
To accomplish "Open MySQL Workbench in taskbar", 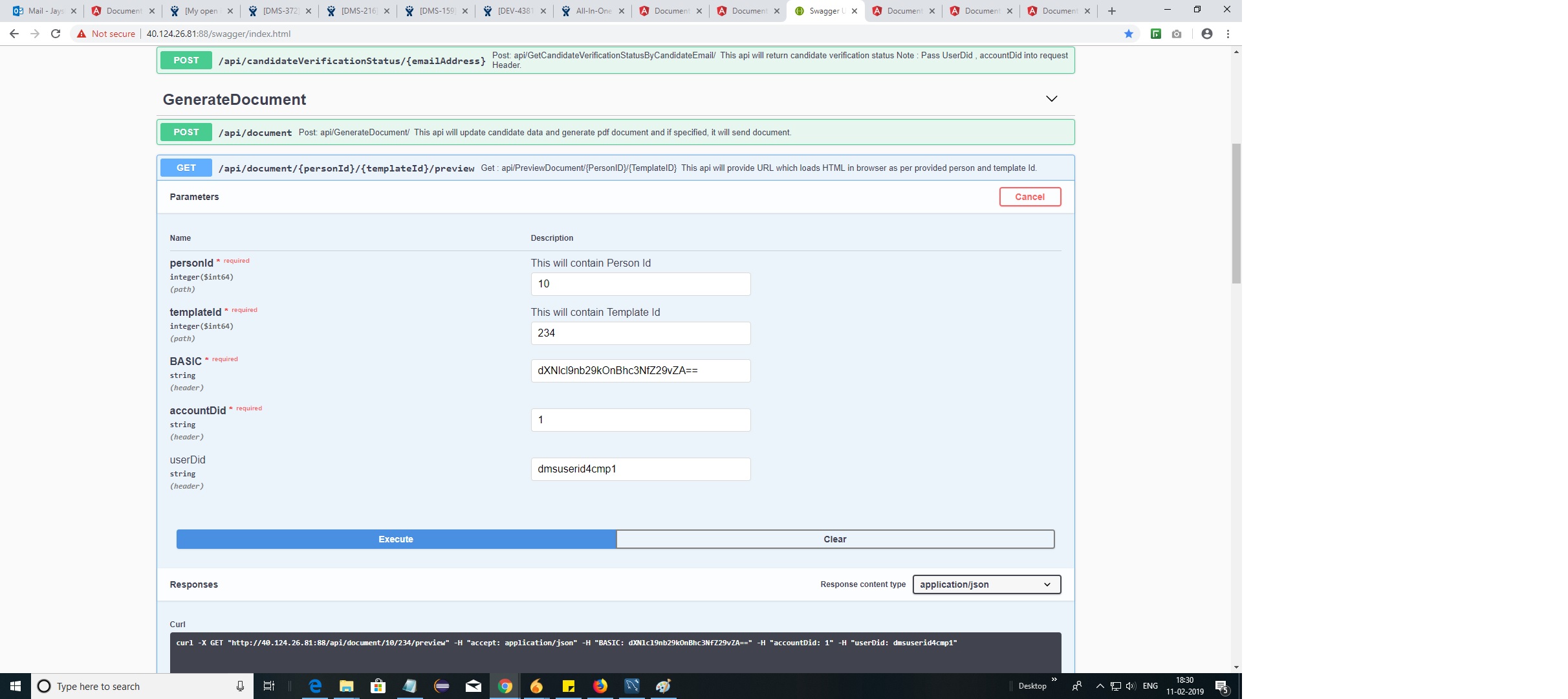I will 632,686.
